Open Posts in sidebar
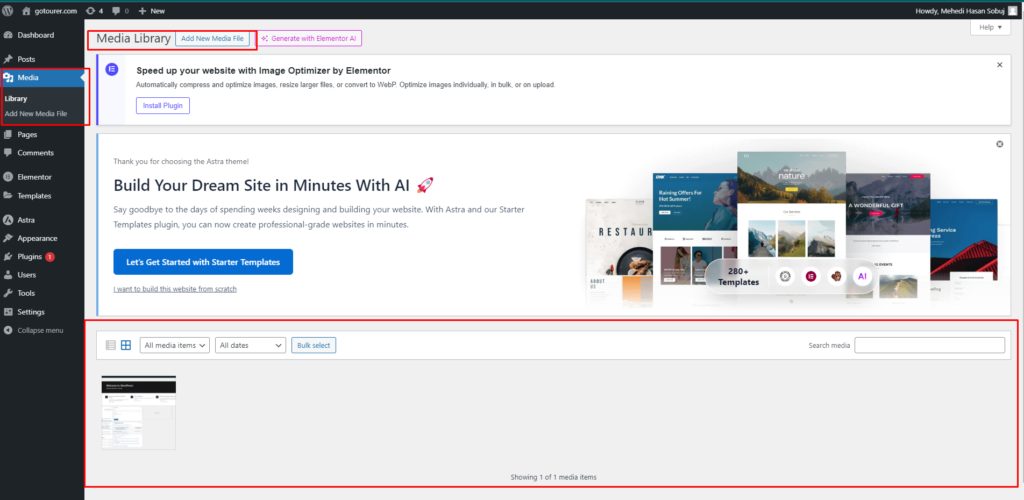 42,59
